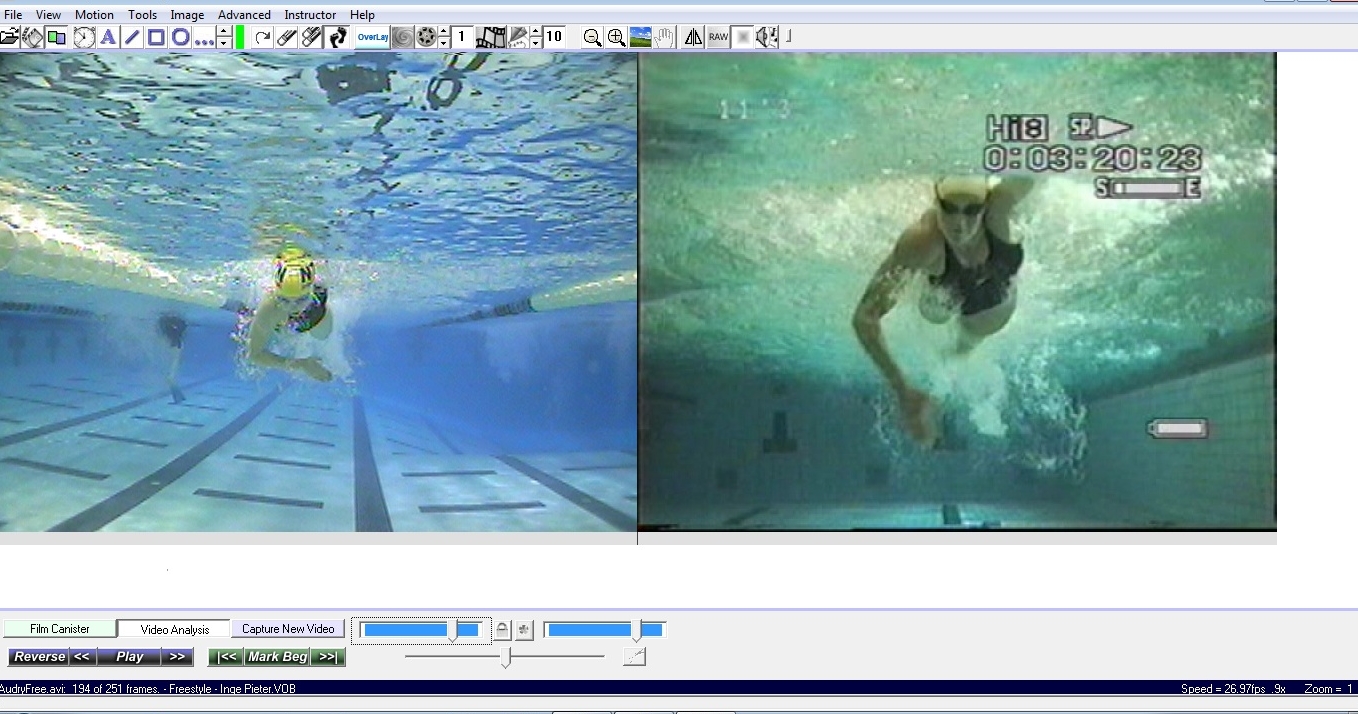Screen dimensions: 1358x714
Task: Switch to the Film Canister tab
Action: 59,629
